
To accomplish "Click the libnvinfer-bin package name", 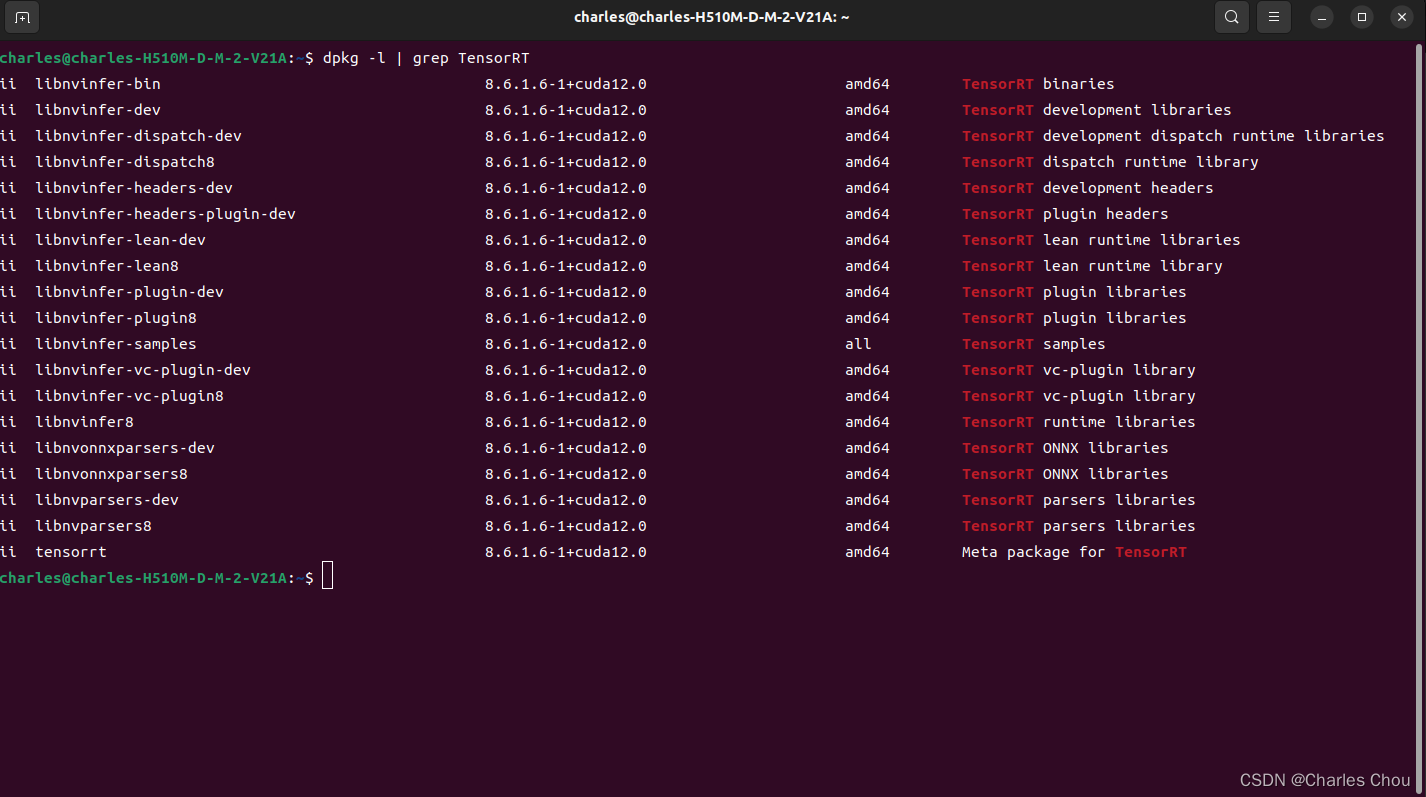I will 98,84.
